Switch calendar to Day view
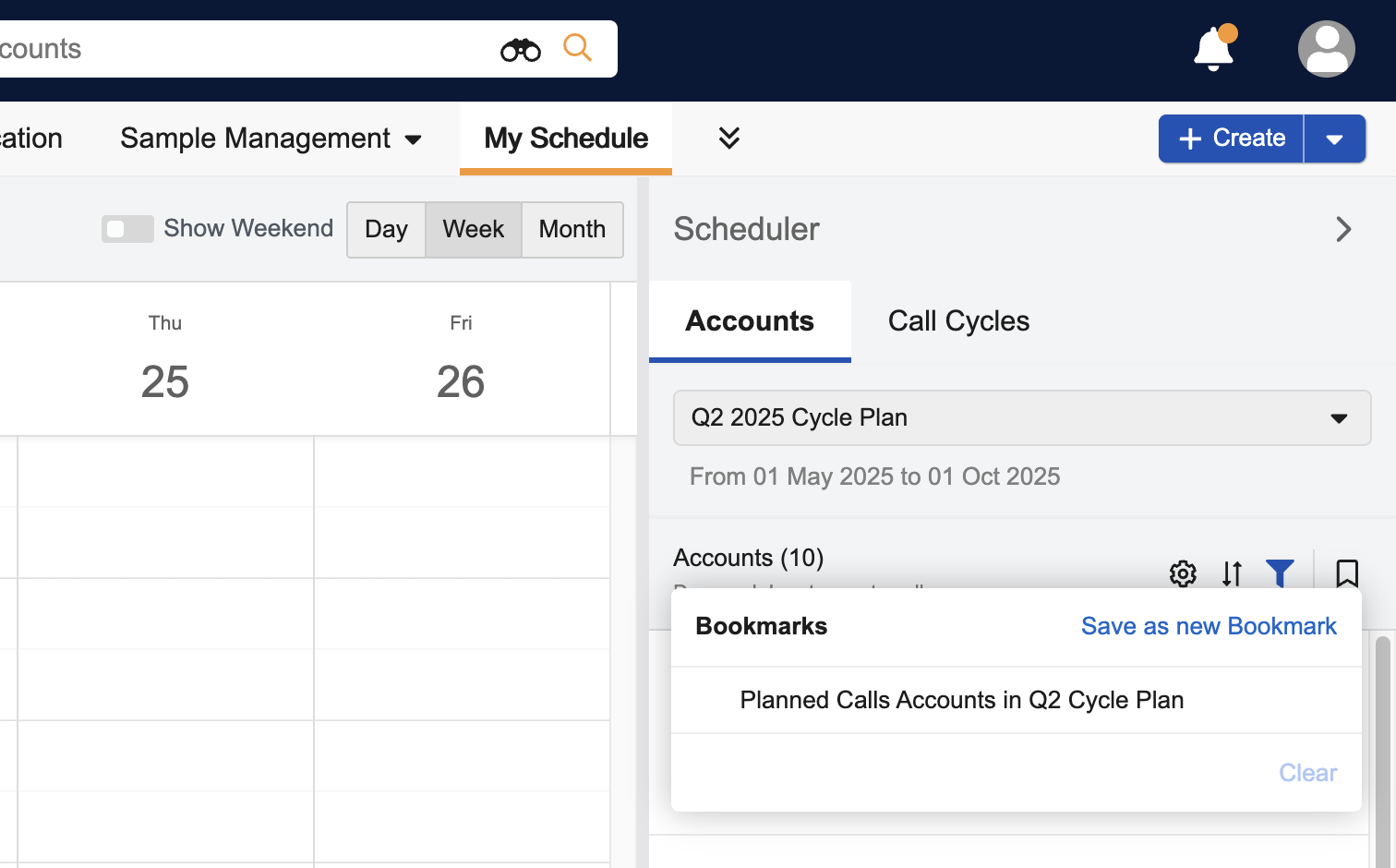 386,229
